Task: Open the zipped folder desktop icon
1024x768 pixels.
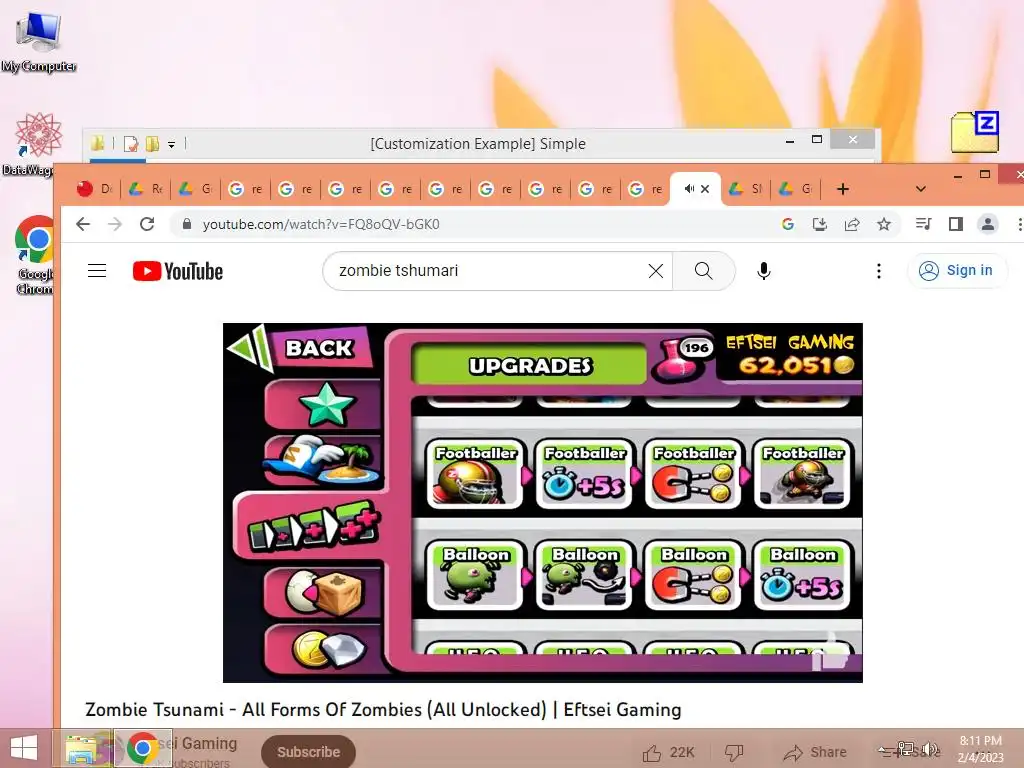Action: (975, 133)
